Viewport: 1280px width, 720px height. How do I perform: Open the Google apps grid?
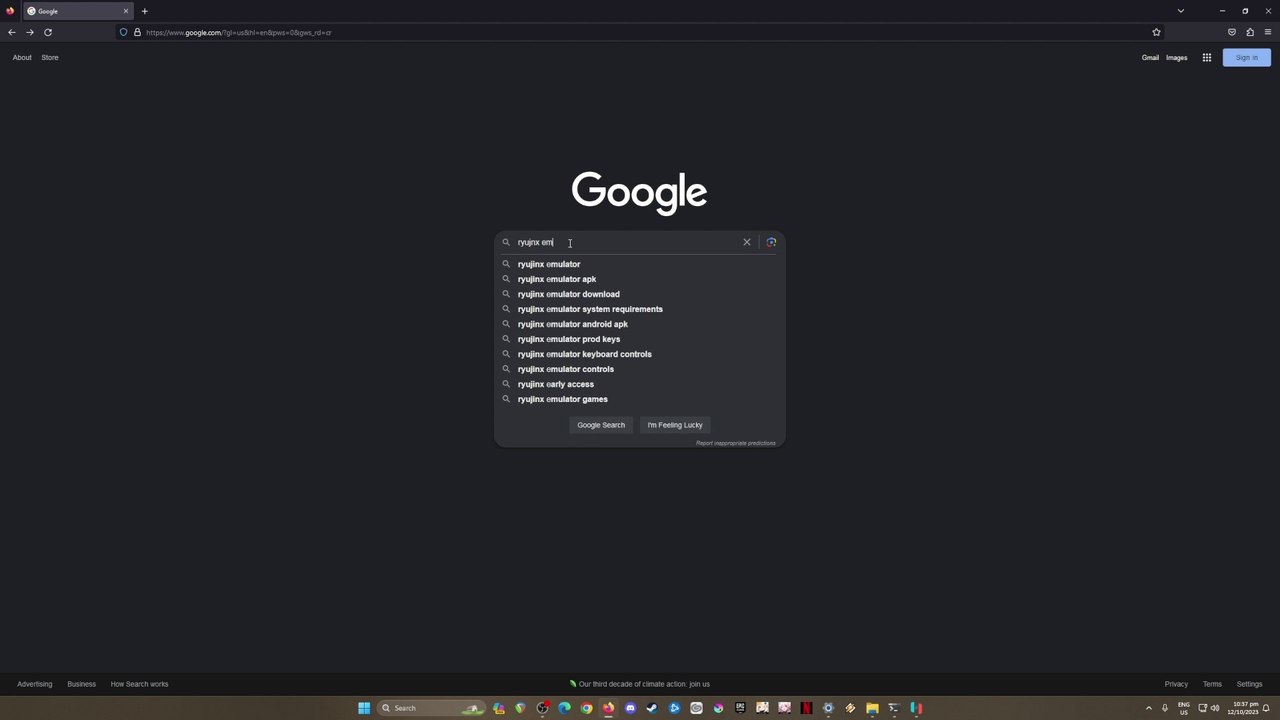[x=1207, y=57]
